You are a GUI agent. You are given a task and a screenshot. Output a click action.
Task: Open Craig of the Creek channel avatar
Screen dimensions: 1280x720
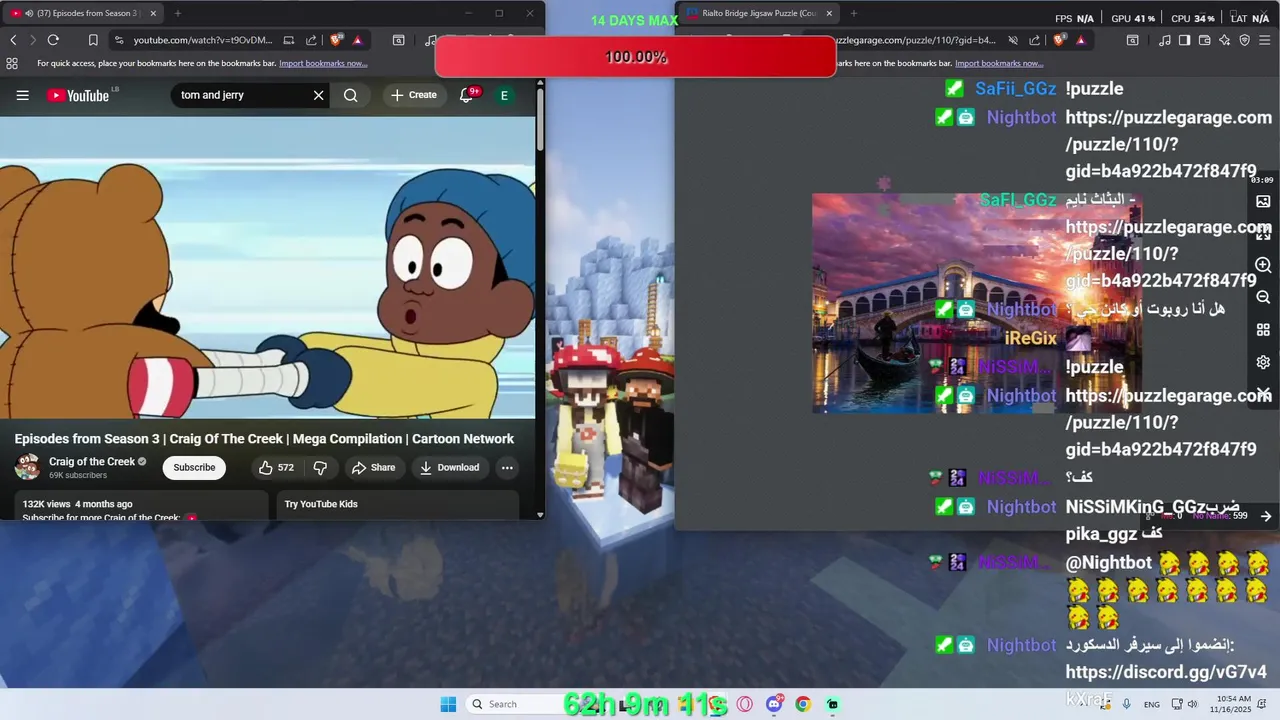27,467
